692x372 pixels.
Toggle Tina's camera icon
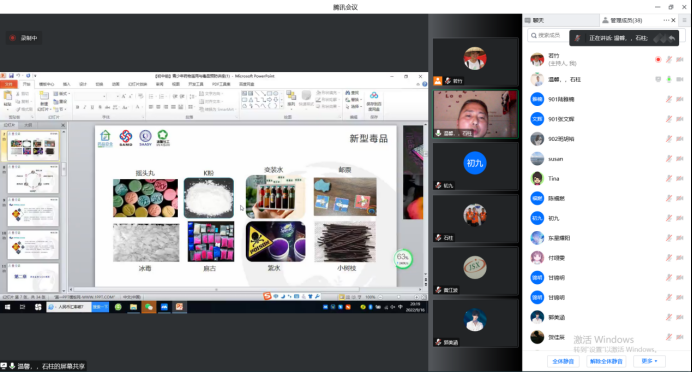click(x=680, y=179)
